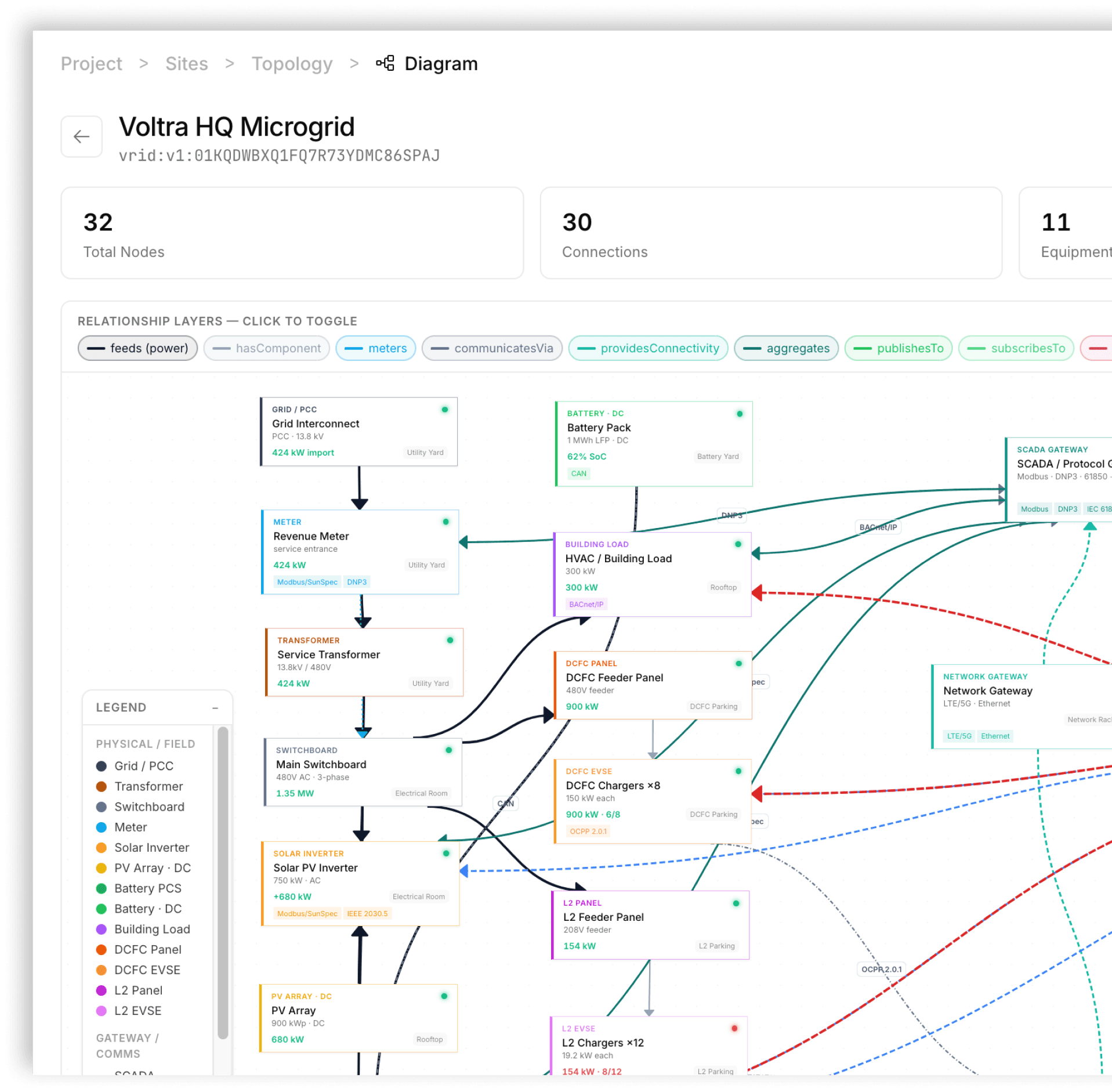Click the L2 EVSE legend swatch

coord(102,1011)
